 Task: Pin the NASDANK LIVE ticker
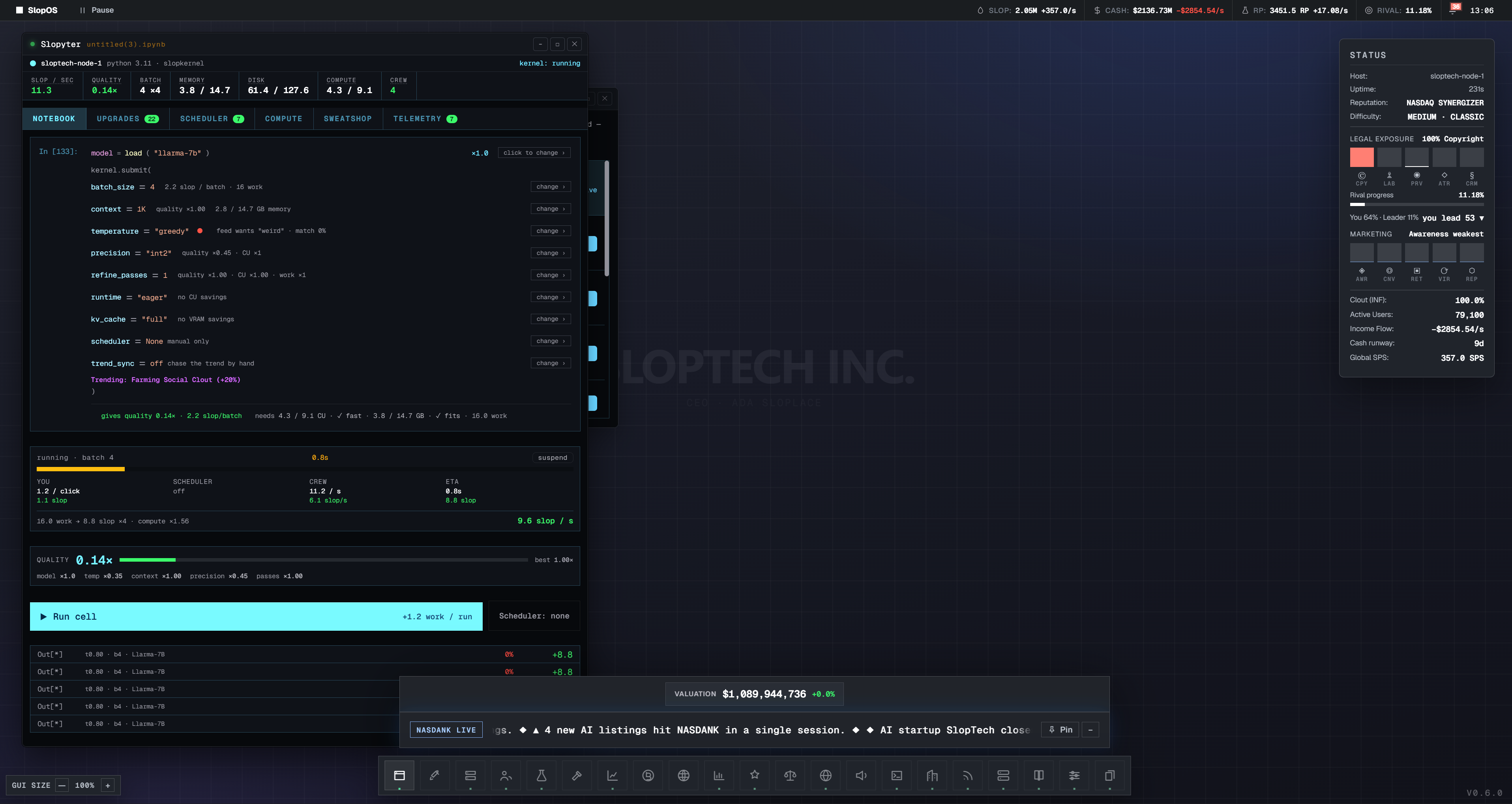(x=1060, y=729)
